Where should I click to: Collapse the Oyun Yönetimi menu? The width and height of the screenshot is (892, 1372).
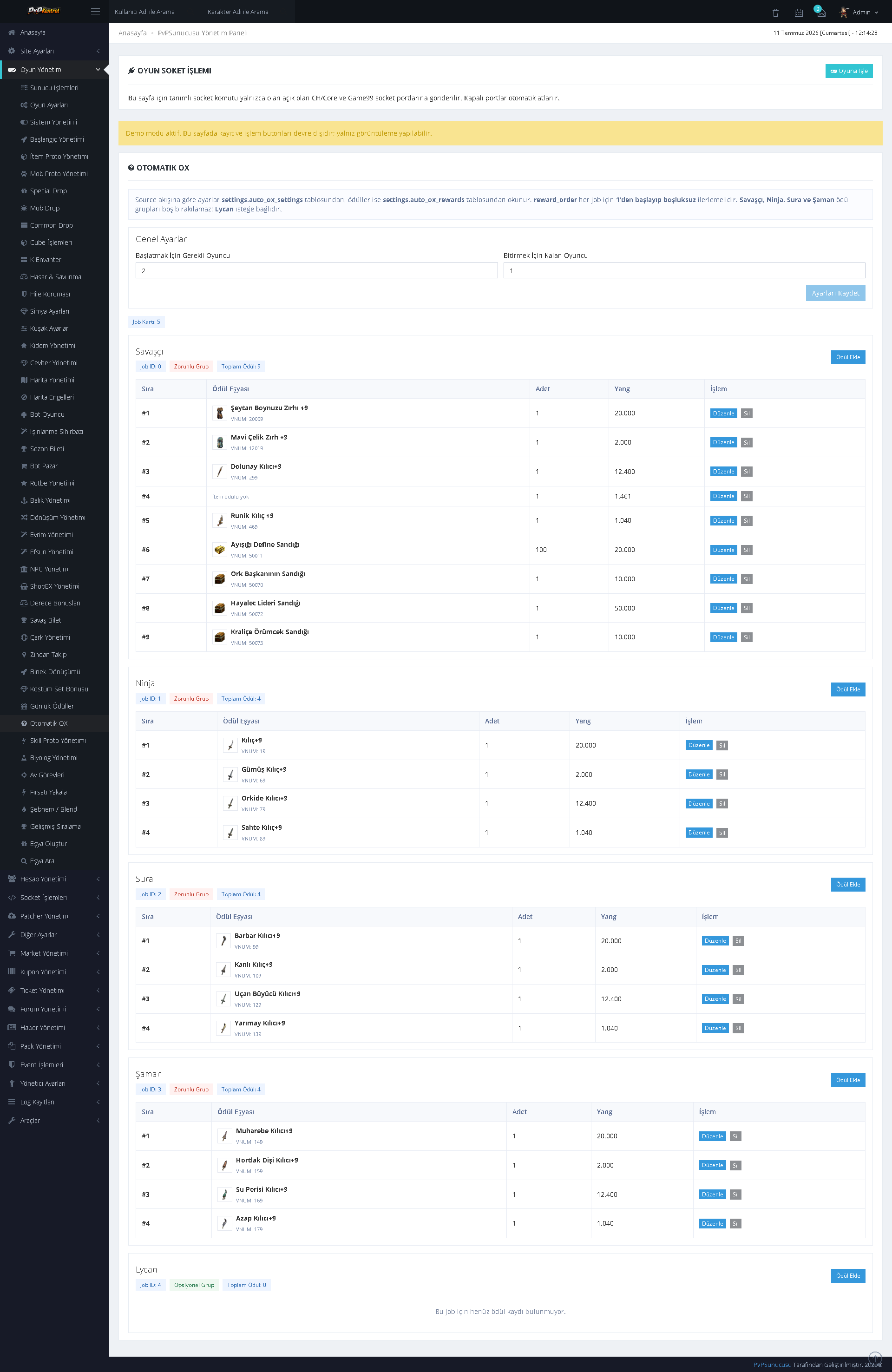click(x=54, y=70)
